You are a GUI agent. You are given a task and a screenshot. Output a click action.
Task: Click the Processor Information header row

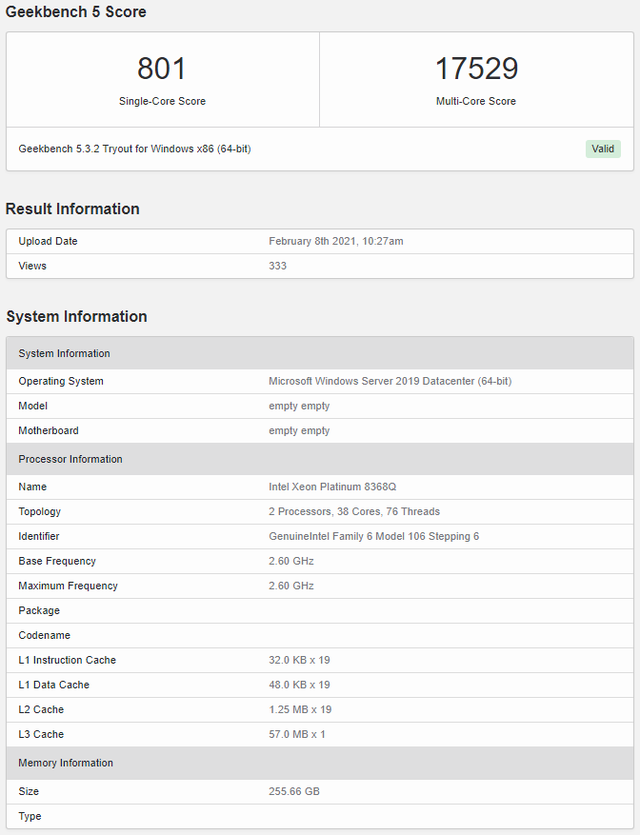point(320,459)
